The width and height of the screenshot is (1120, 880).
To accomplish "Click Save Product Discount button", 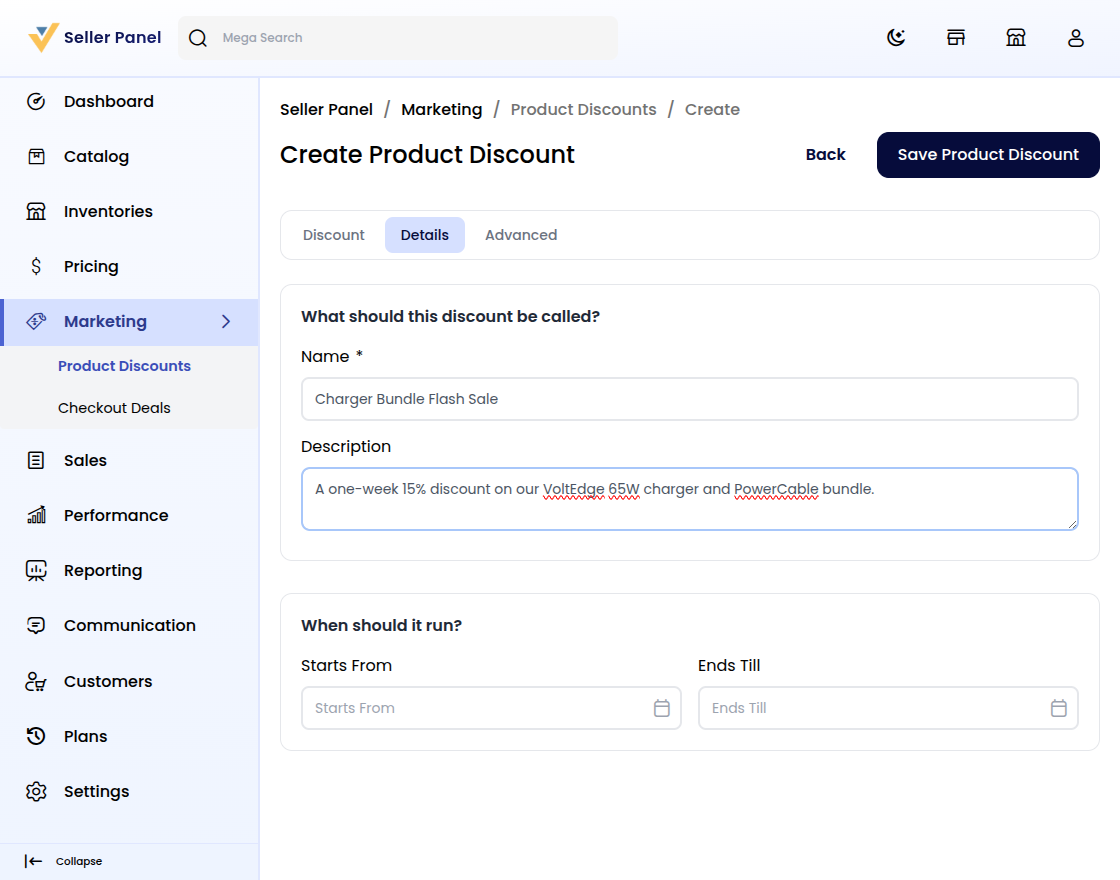I will (988, 155).
